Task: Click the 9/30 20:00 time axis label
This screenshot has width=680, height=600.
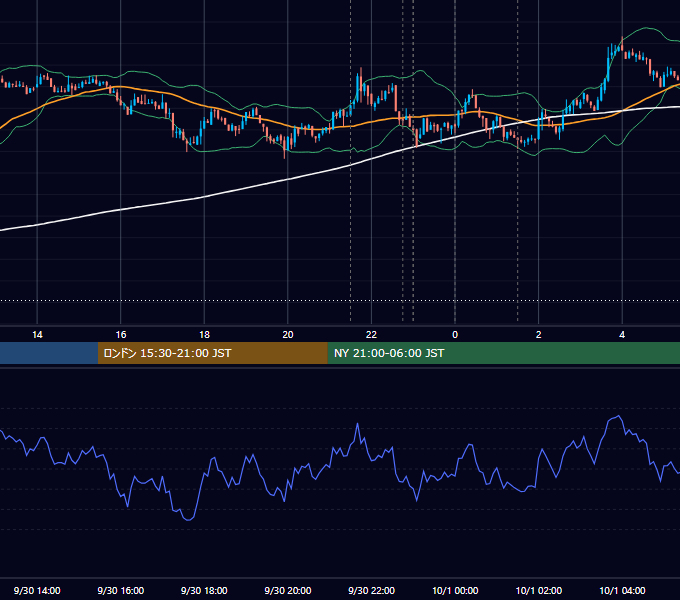Action: point(288,590)
